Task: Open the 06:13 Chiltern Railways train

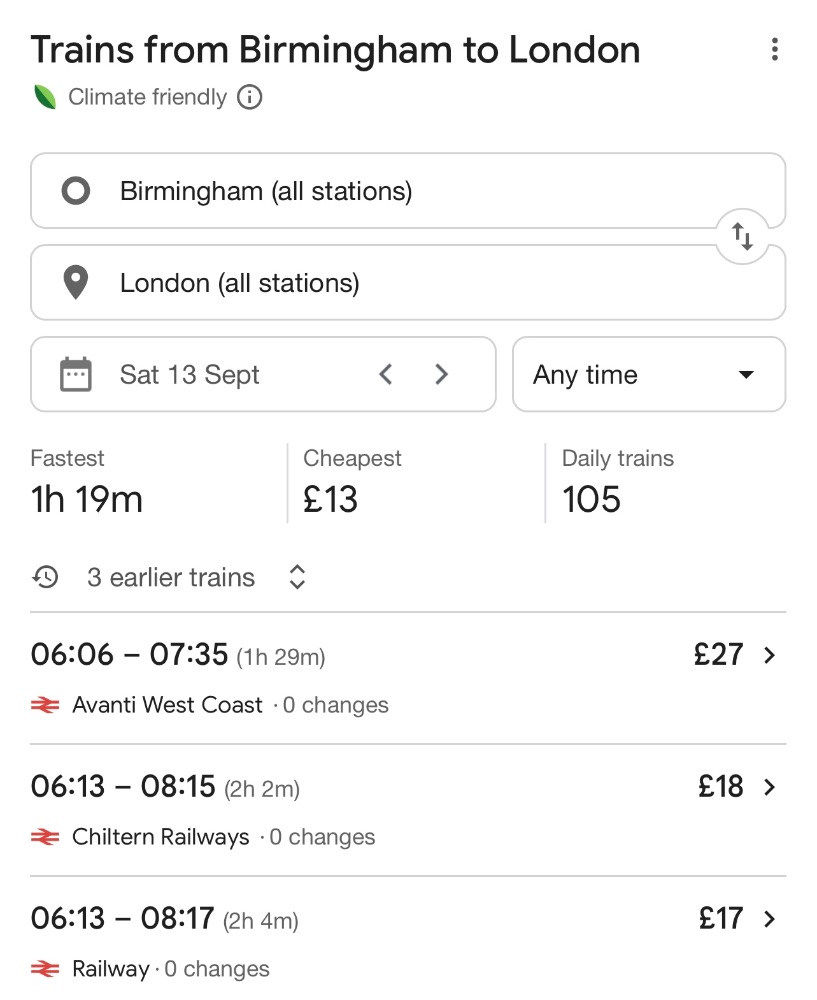Action: (x=408, y=811)
